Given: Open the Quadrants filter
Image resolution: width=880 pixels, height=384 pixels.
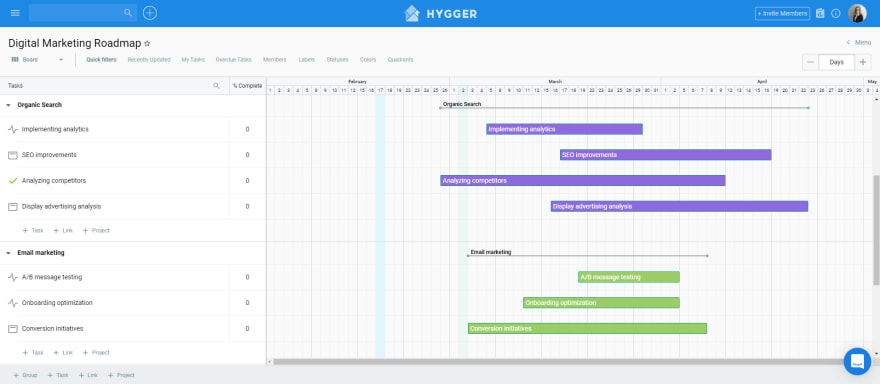Looking at the screenshot, I should 400,60.
